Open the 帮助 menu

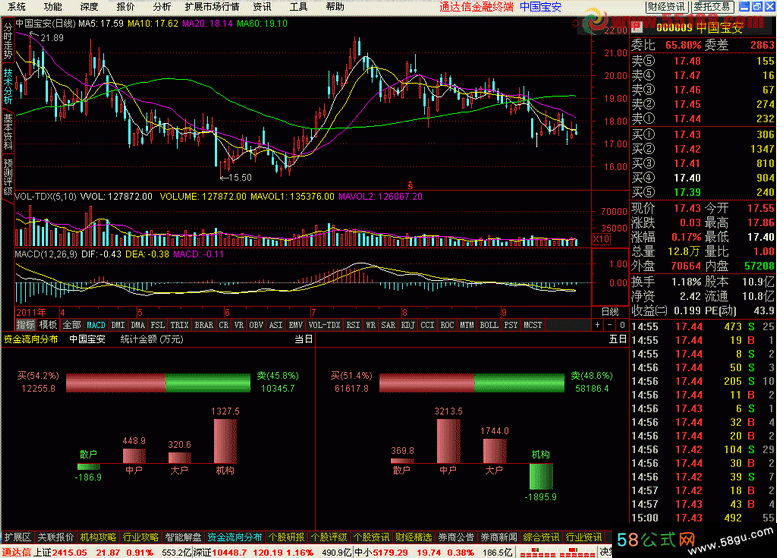(x=335, y=6)
